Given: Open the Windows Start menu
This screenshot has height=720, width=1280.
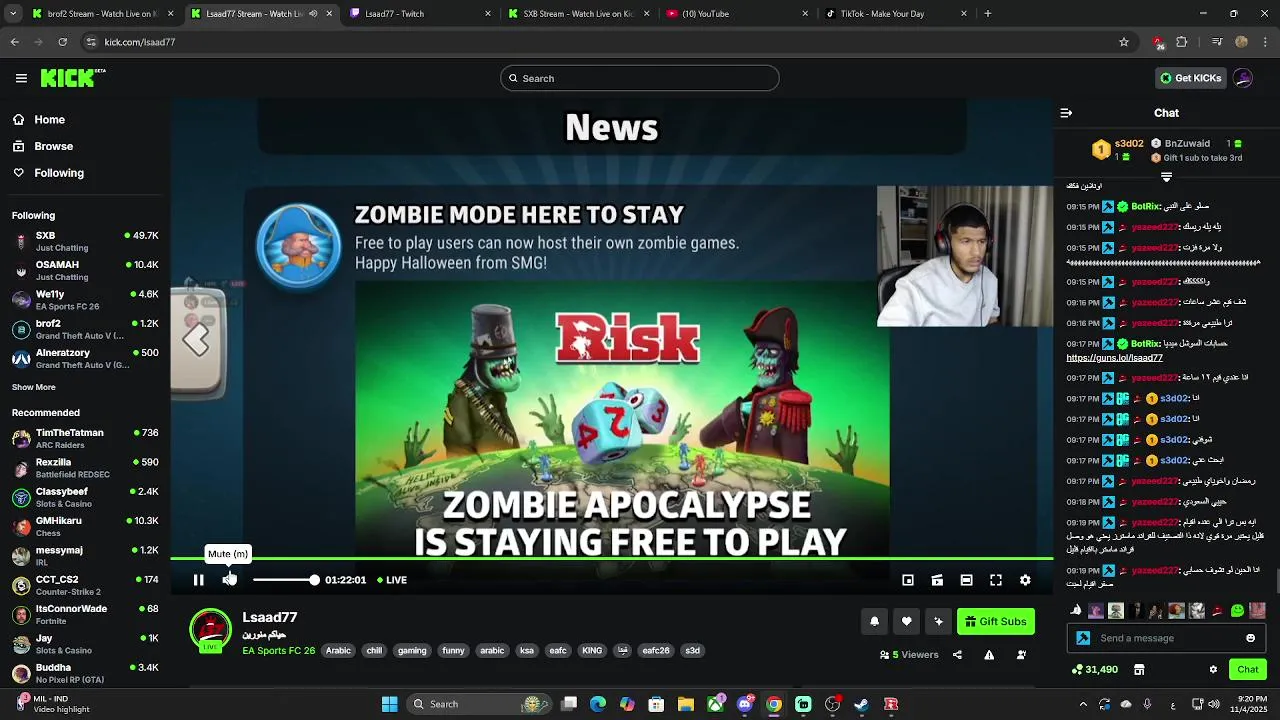Looking at the screenshot, I should tap(390, 704).
